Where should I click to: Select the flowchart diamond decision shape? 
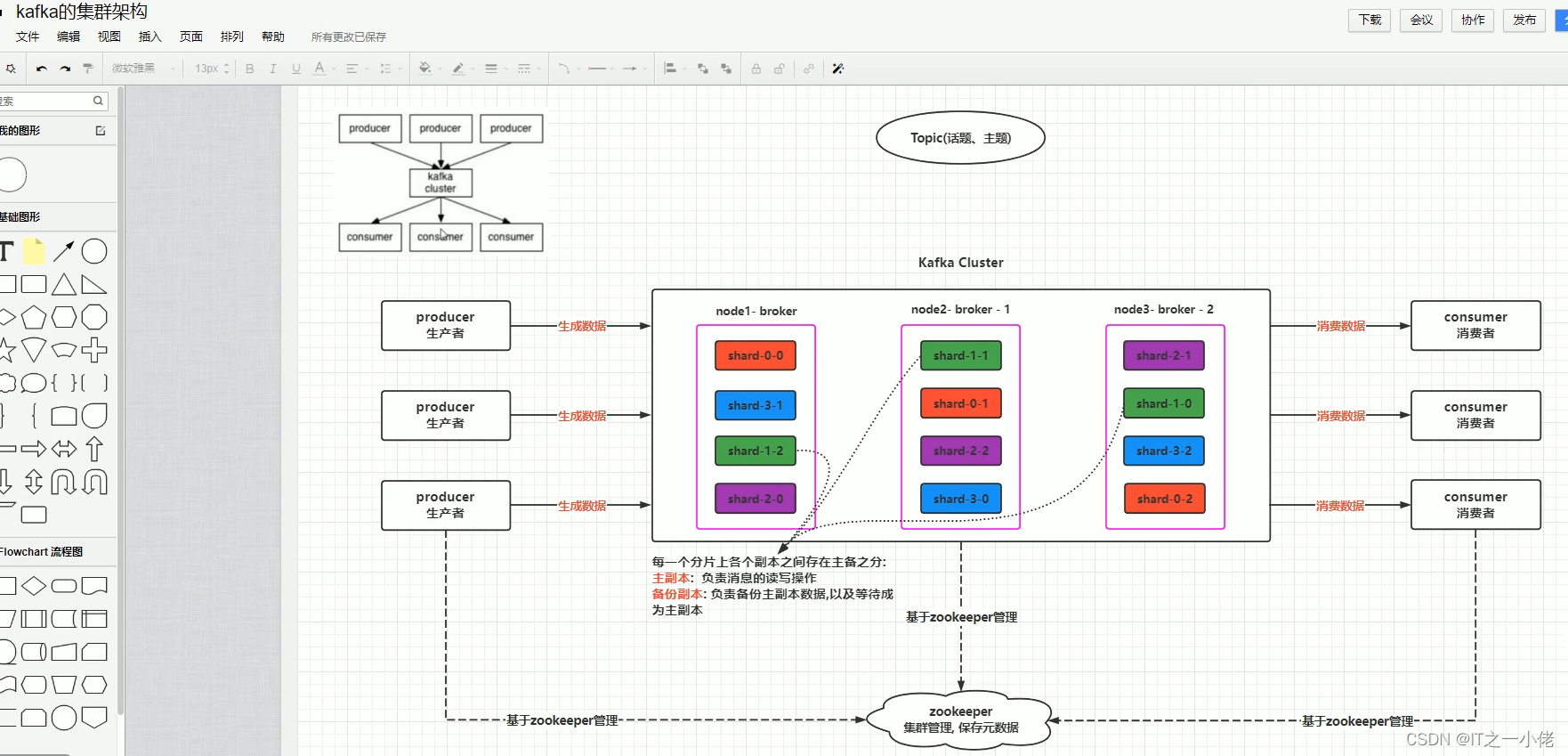coord(34,586)
